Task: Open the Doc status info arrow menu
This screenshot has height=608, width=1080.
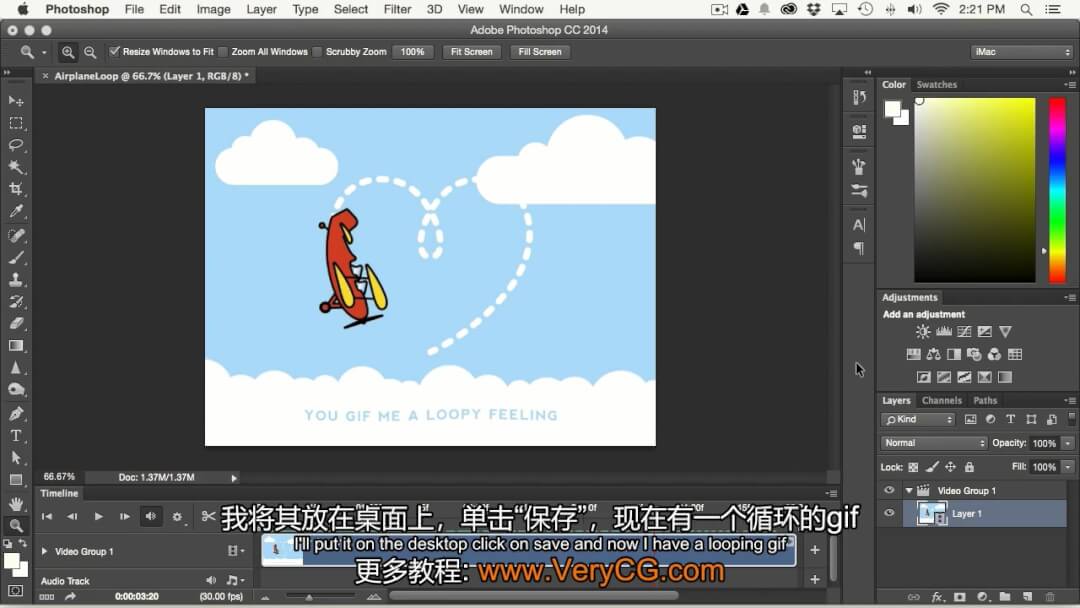Action: pyautogui.click(x=234, y=477)
